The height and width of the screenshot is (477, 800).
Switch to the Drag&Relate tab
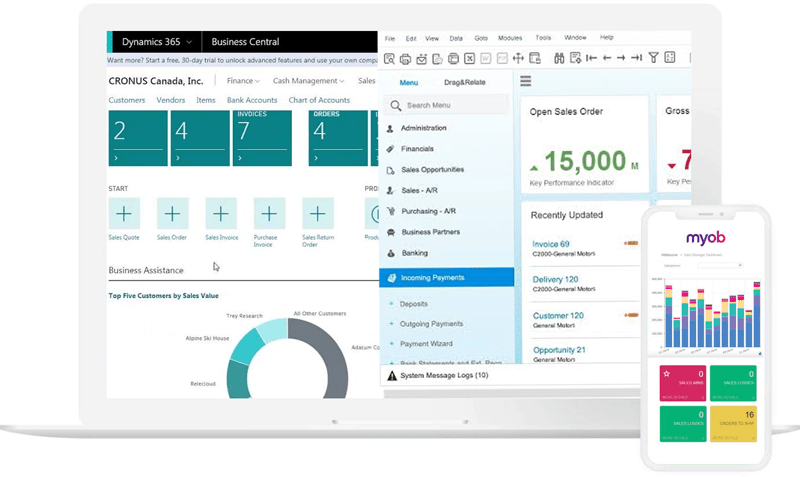(x=464, y=82)
